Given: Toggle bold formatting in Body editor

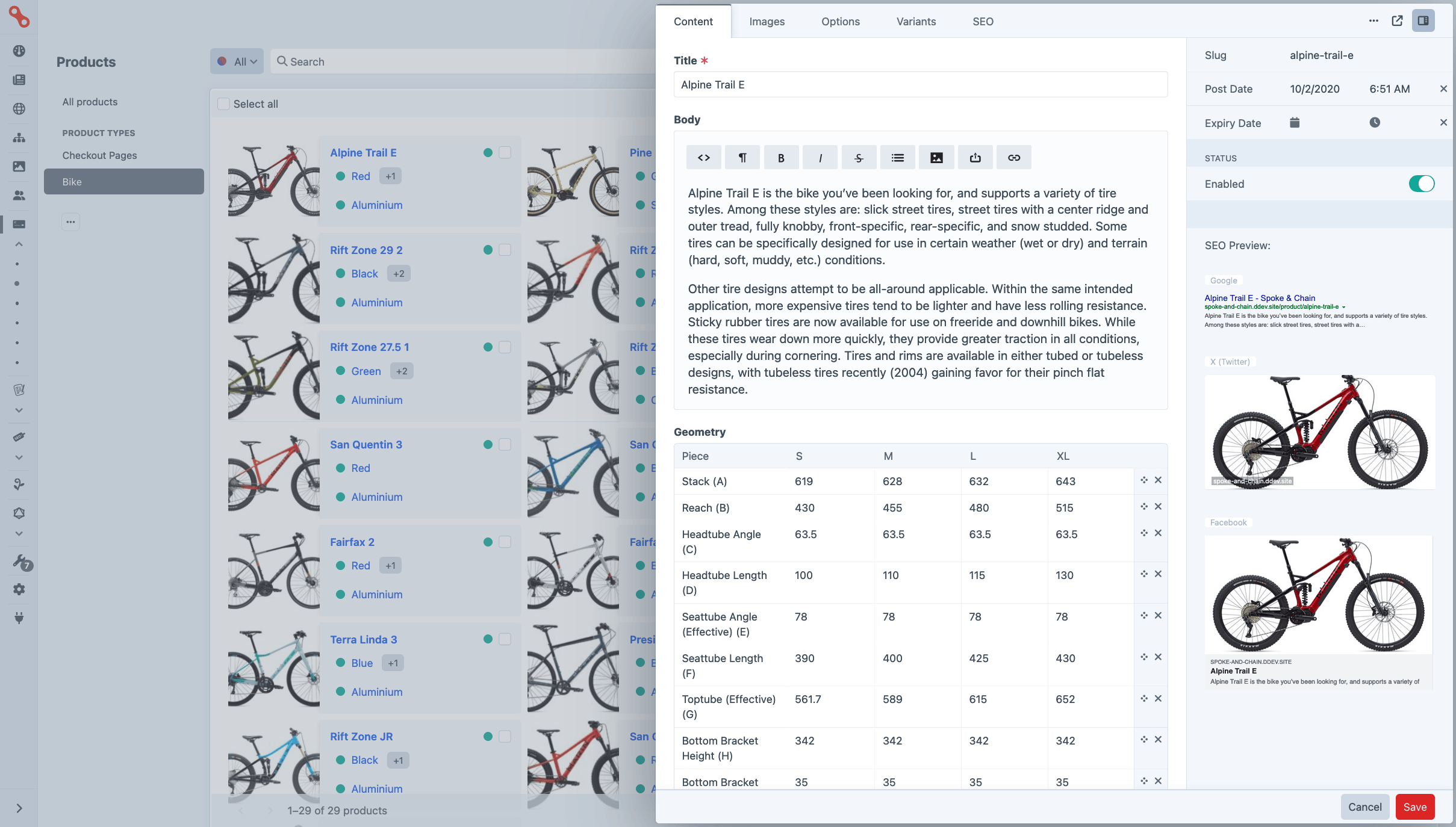Looking at the screenshot, I should 781,158.
